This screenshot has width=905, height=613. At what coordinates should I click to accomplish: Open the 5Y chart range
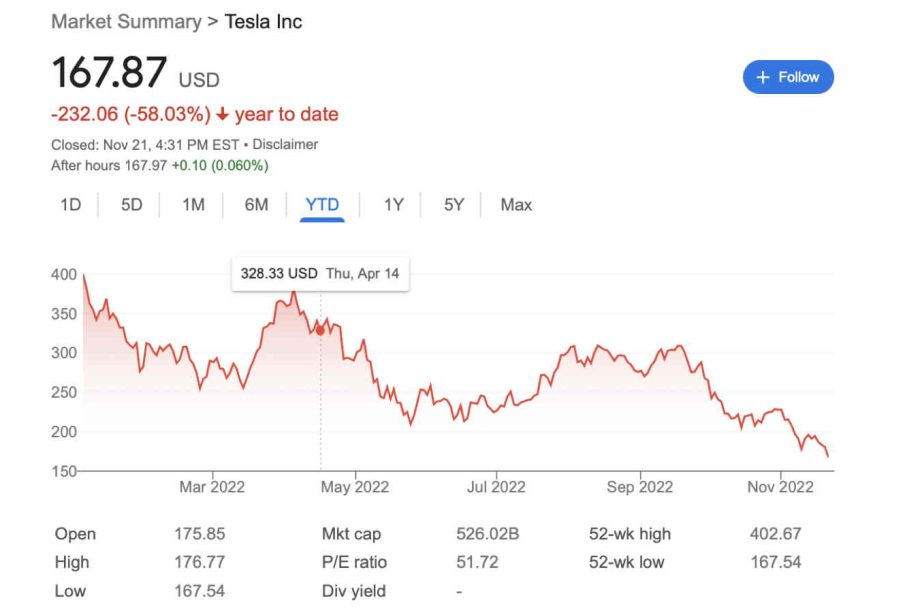click(x=454, y=205)
